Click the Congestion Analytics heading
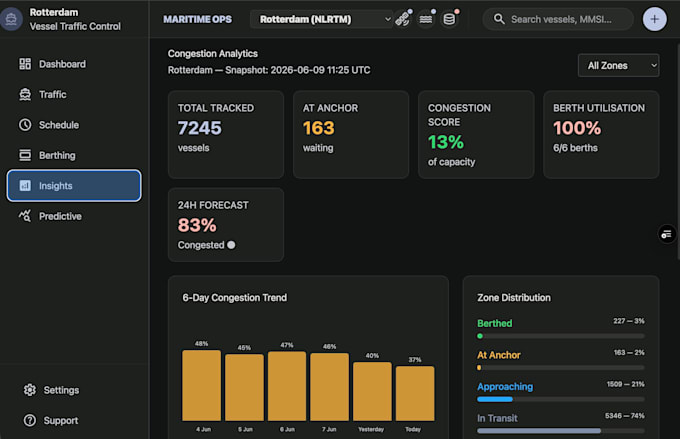The image size is (680, 439). pyautogui.click(x=212, y=53)
